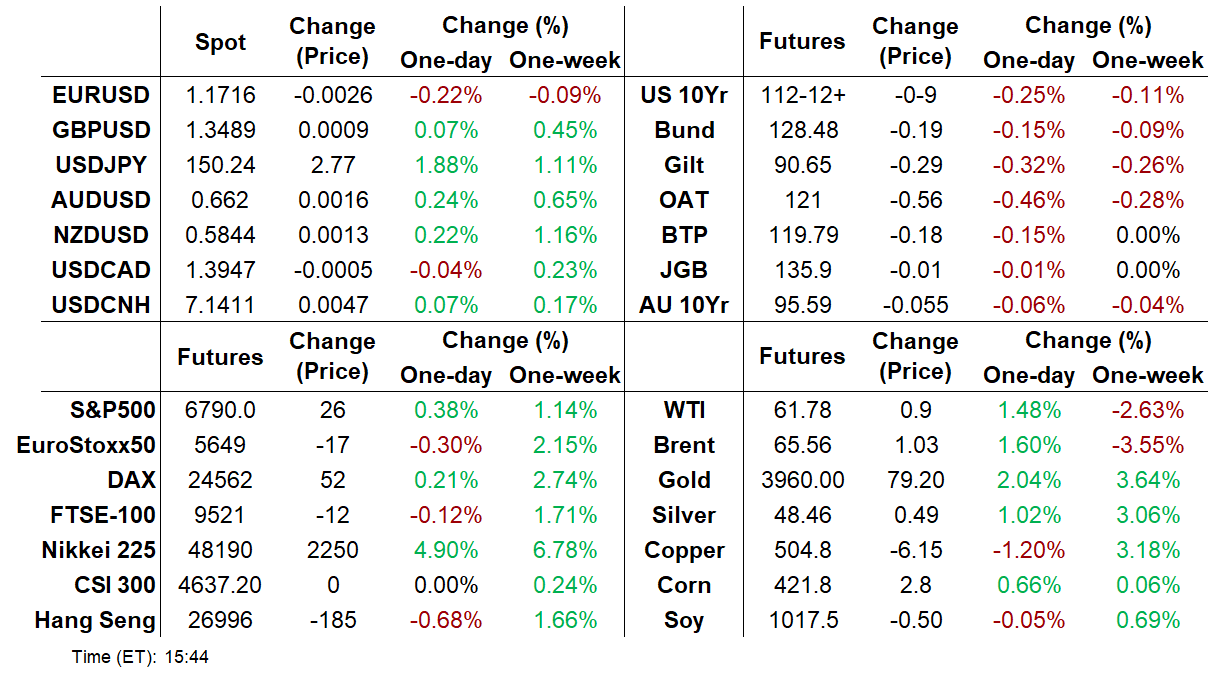Click the GBPUSD one-week change 0.45%
Viewport: 1210px width, 677px height.
(x=565, y=131)
